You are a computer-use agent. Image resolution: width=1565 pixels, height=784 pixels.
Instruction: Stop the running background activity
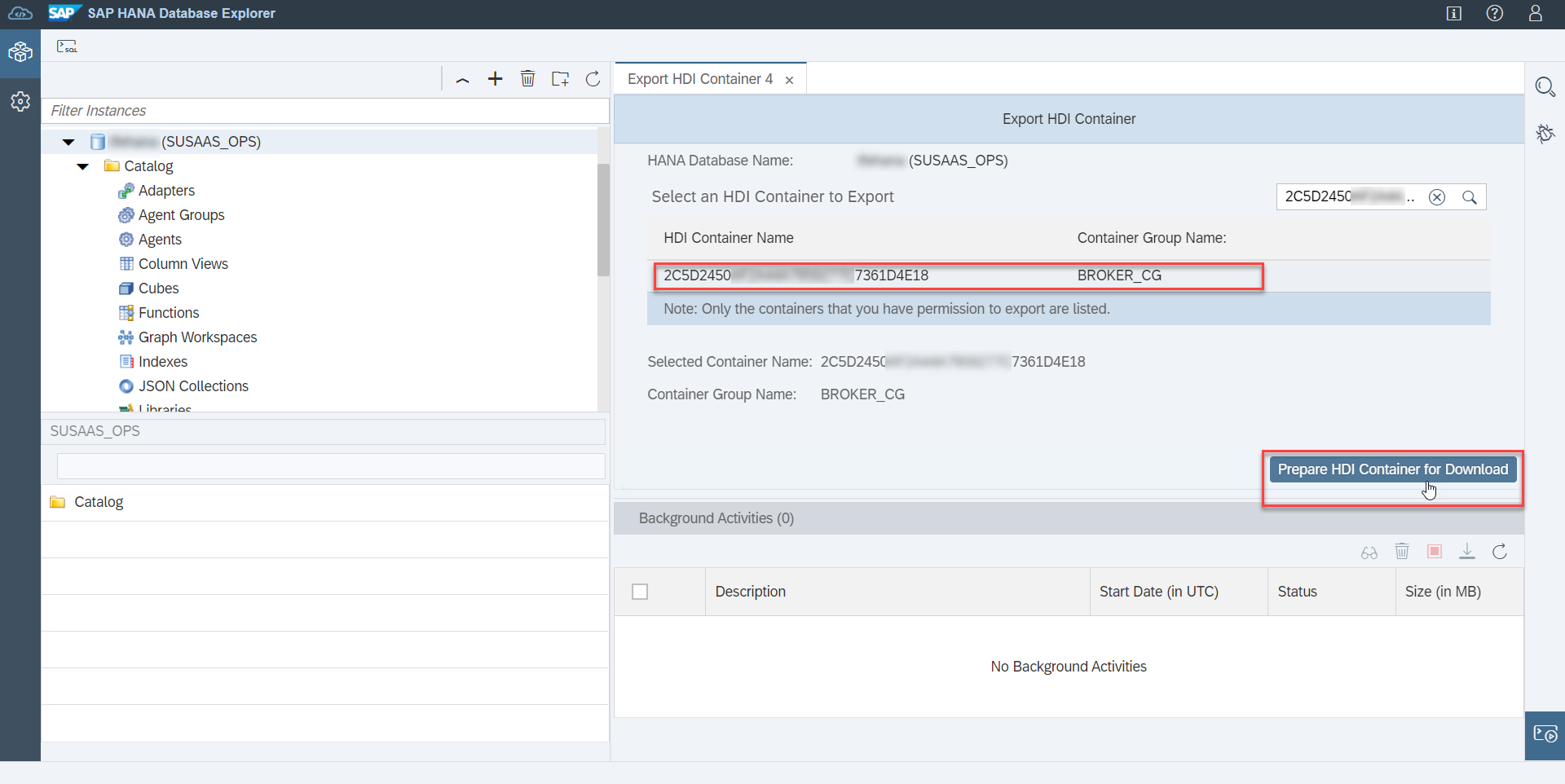tap(1435, 552)
